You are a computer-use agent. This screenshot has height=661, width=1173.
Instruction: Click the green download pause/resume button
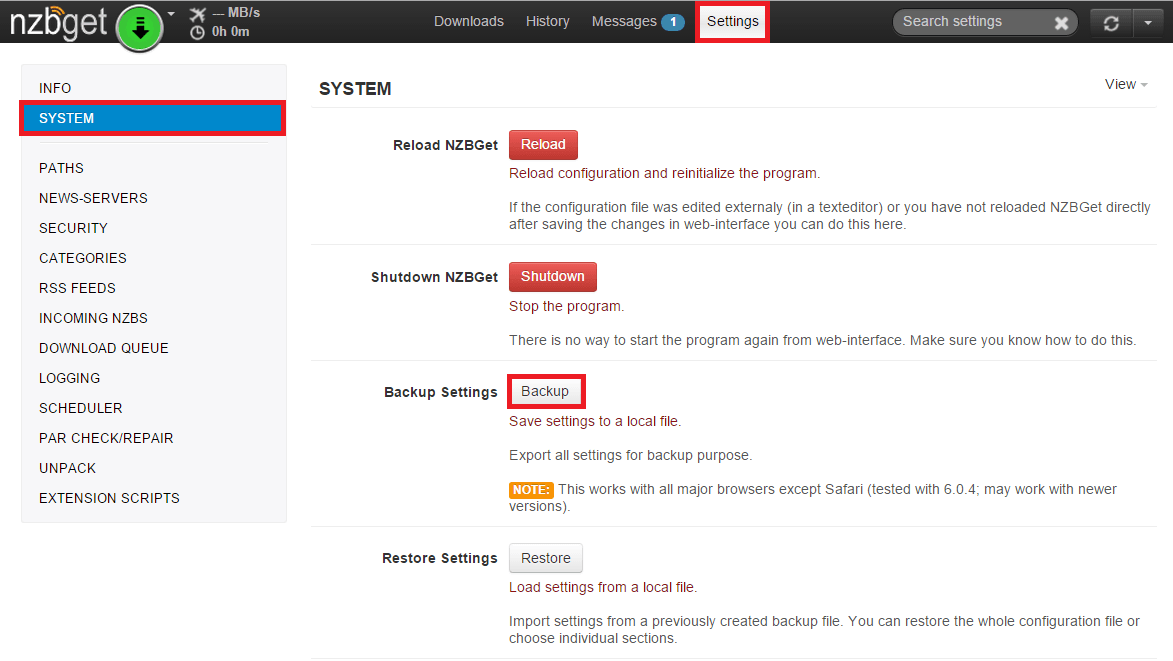point(140,26)
